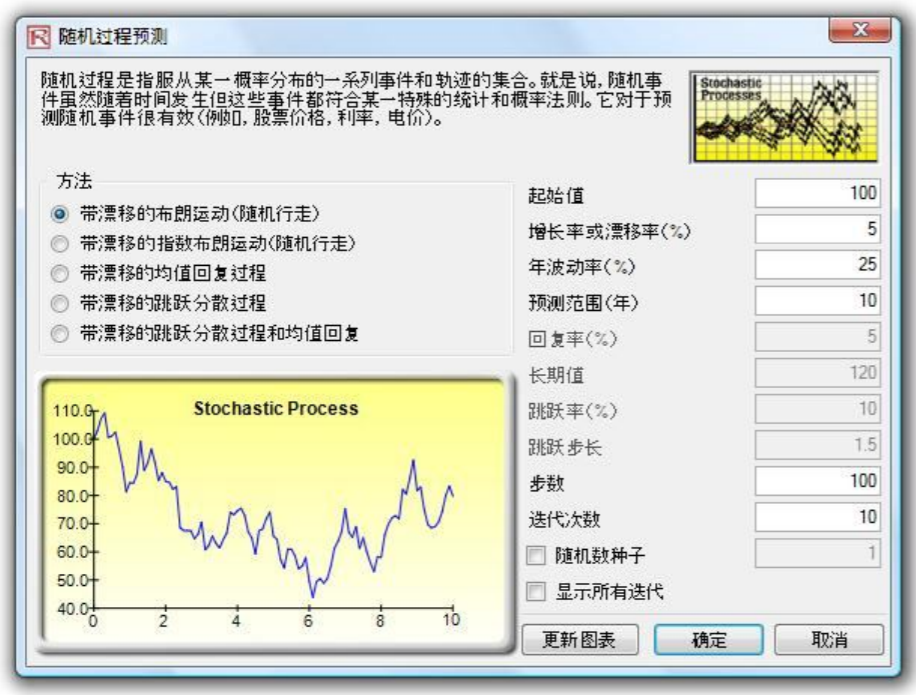
Task: Click the disabled 长期值 field
Action: [x=817, y=373]
